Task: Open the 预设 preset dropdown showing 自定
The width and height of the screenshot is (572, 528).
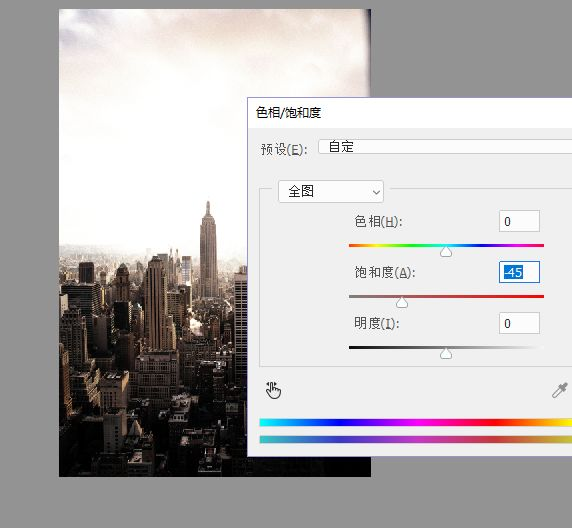Action: coord(445,147)
